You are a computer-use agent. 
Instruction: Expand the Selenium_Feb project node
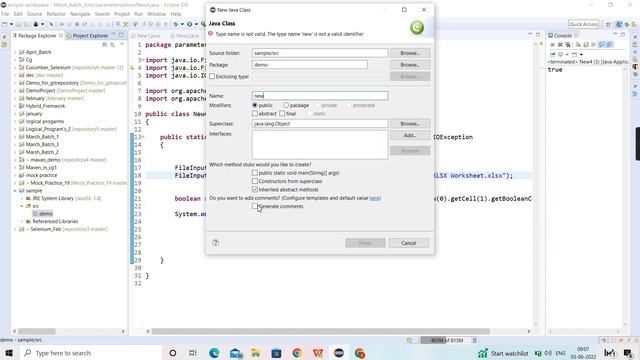(x=15, y=229)
